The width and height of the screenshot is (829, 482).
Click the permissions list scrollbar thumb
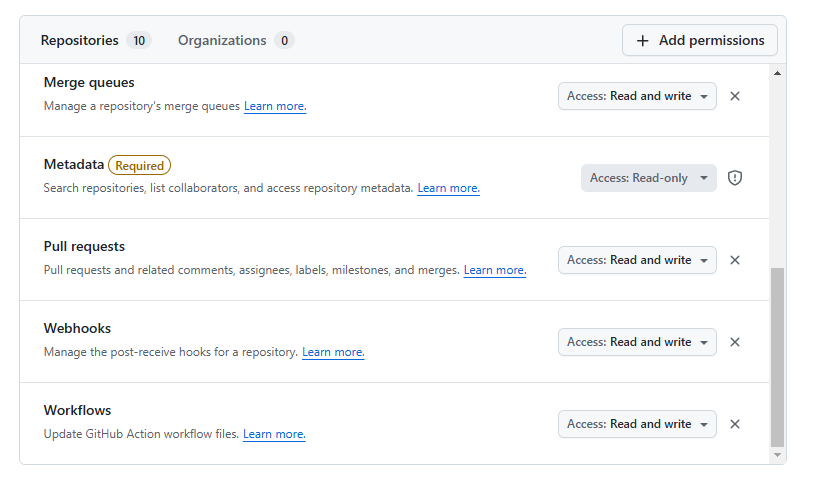[x=778, y=355]
